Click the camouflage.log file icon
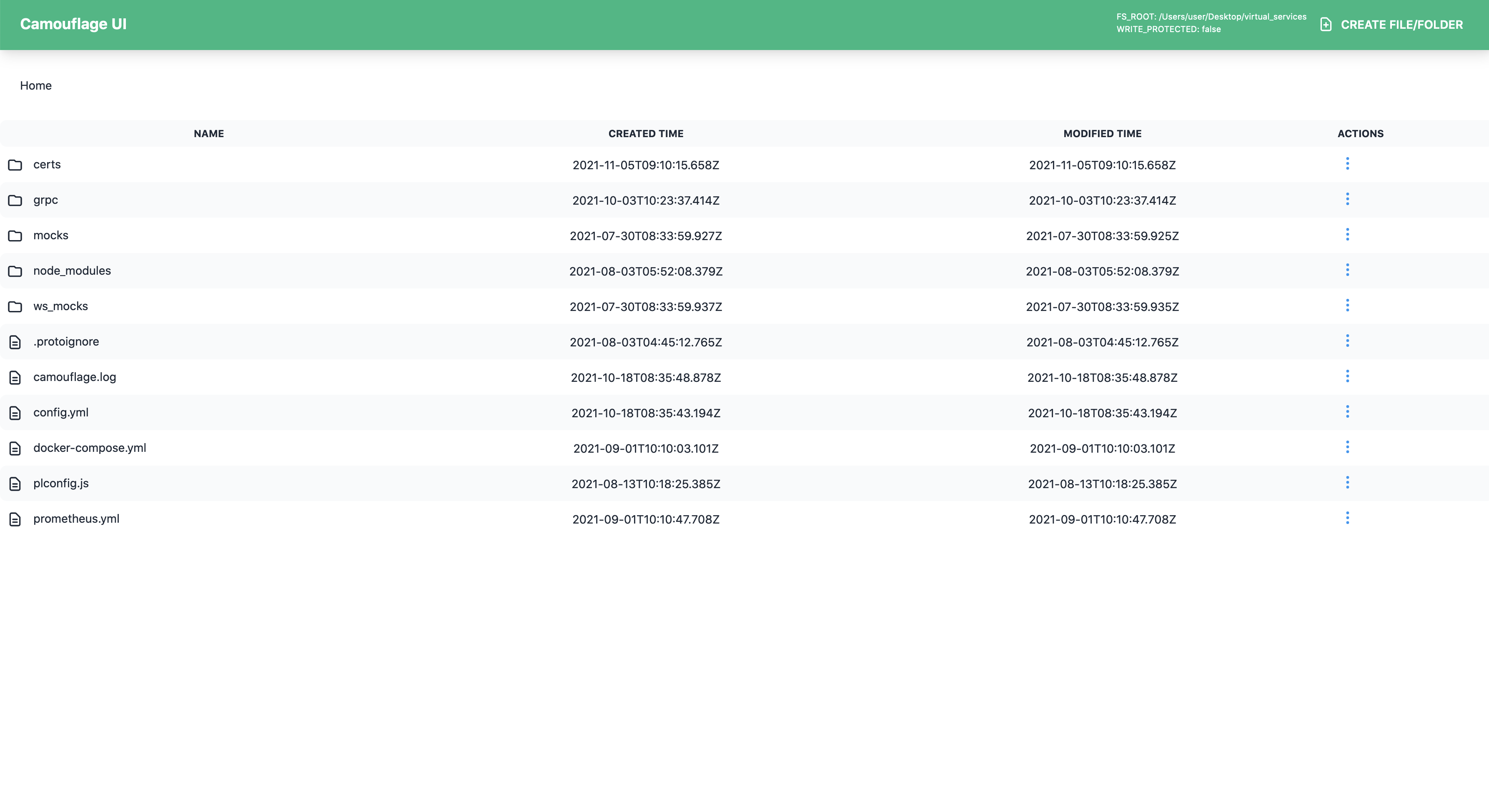The width and height of the screenshot is (1489, 812). (15, 378)
